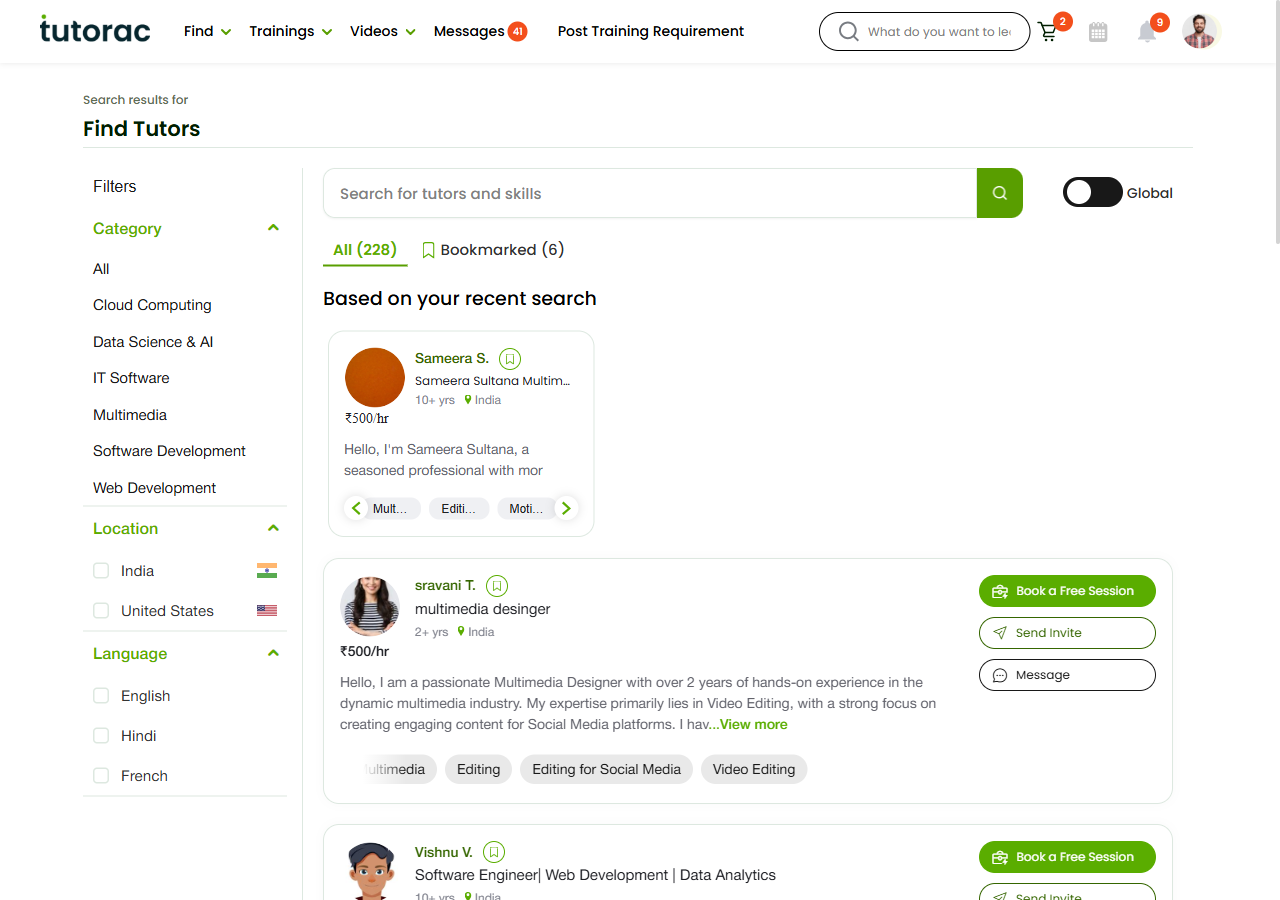
Task: Show next skills on Sameera's card
Action: point(566,508)
